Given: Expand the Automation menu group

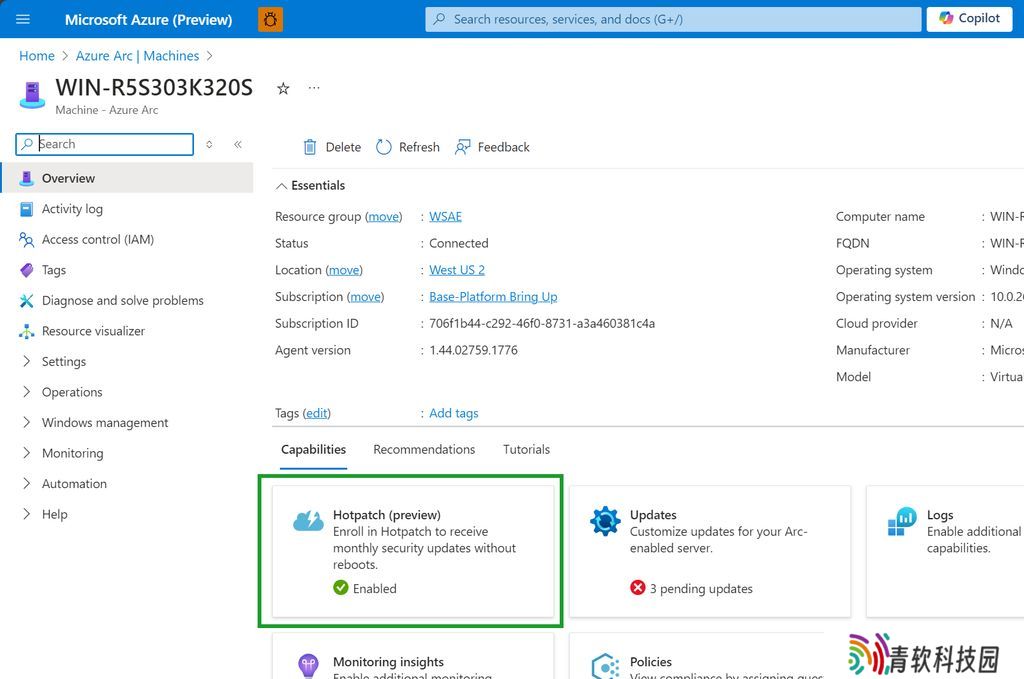Looking at the screenshot, I should coord(27,483).
